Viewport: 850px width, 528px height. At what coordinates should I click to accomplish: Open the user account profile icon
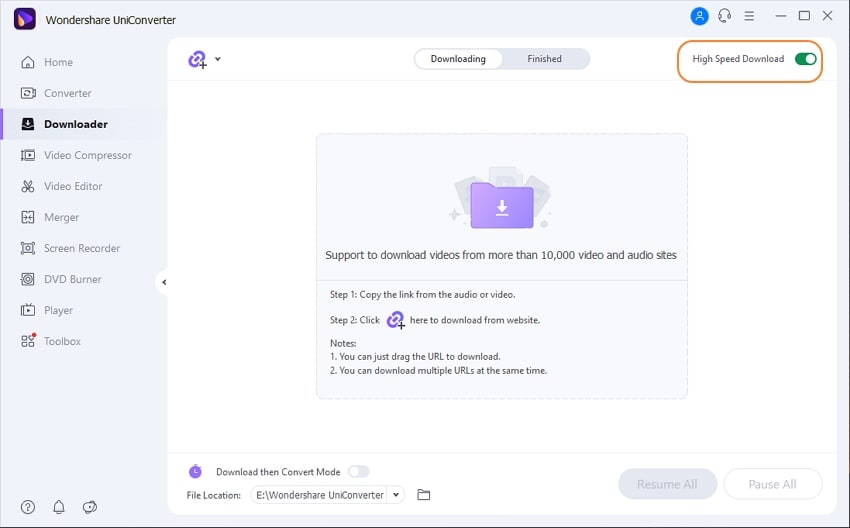699,16
